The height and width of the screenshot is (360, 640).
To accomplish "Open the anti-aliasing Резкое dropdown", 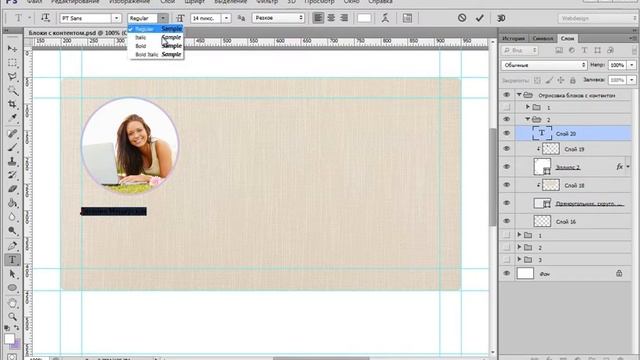I will click(278, 18).
